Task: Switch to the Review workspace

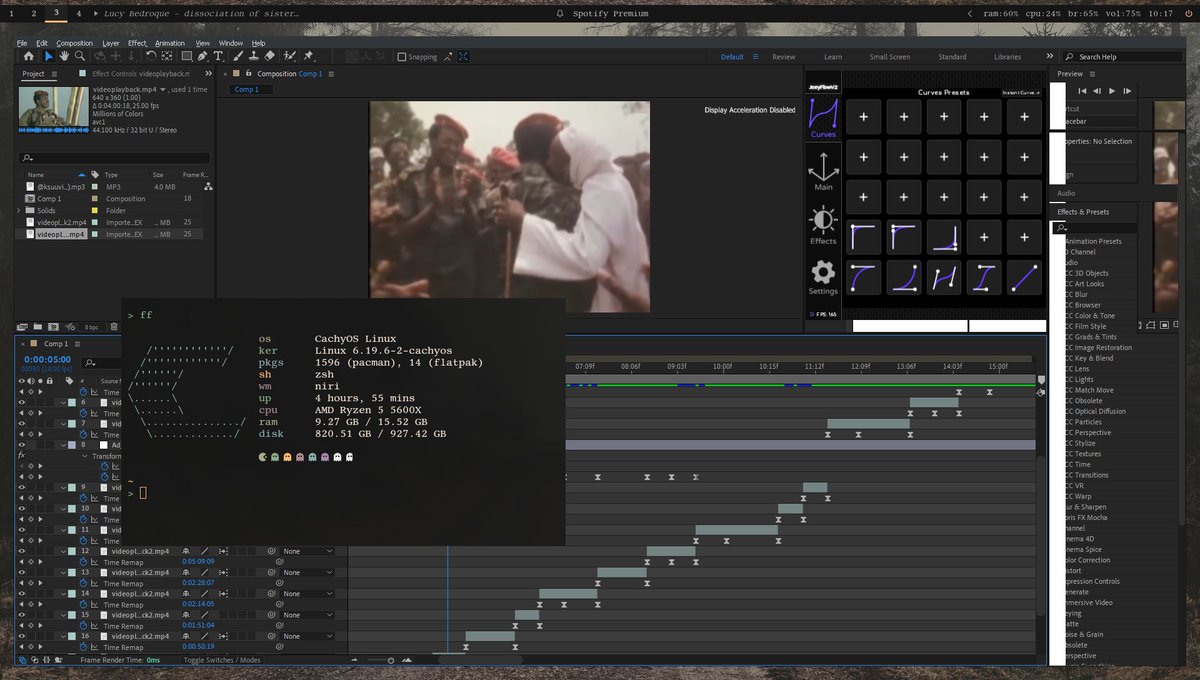Action: 784,57
